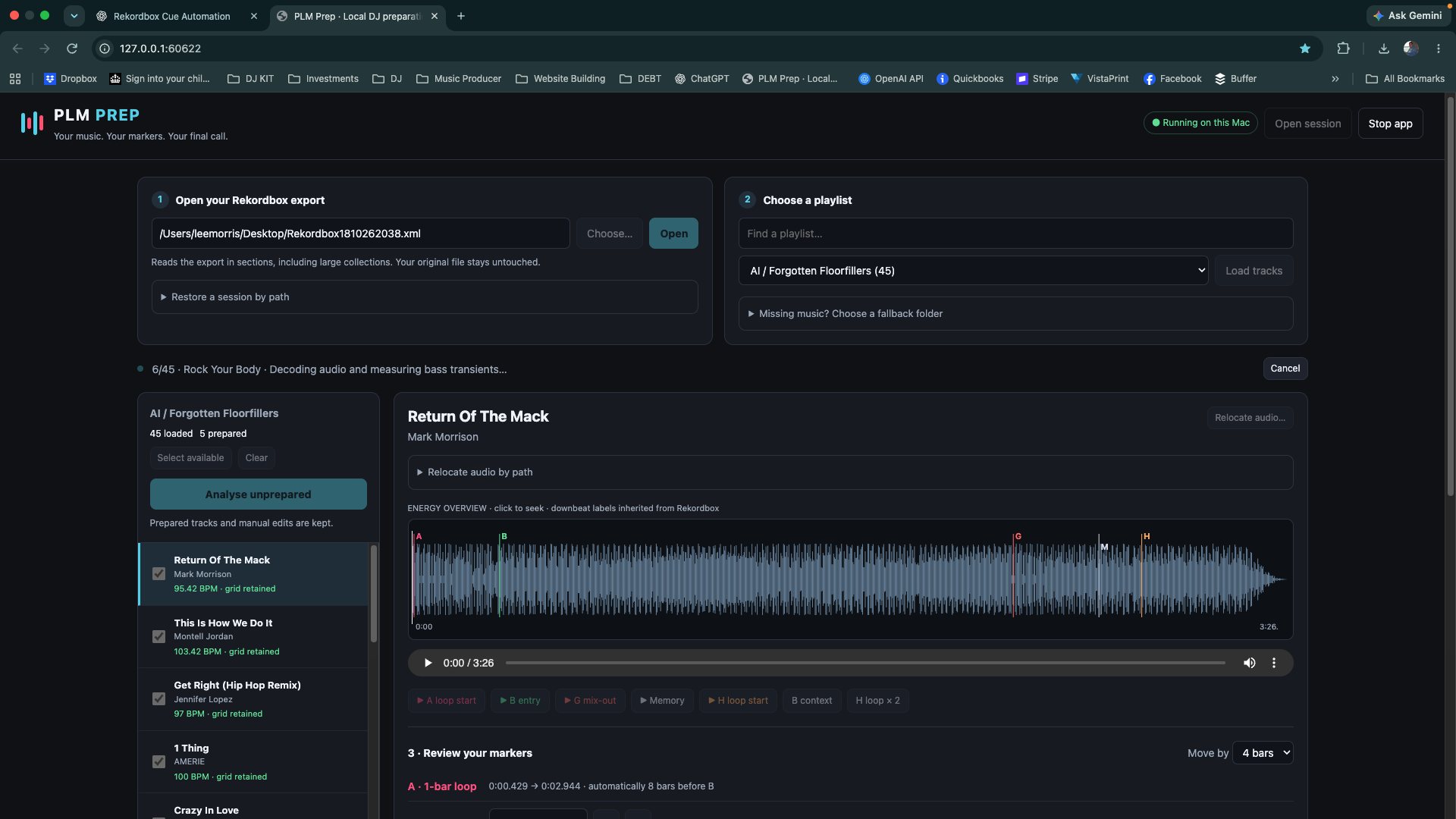Open the Investments bookmarks folder

323,79
